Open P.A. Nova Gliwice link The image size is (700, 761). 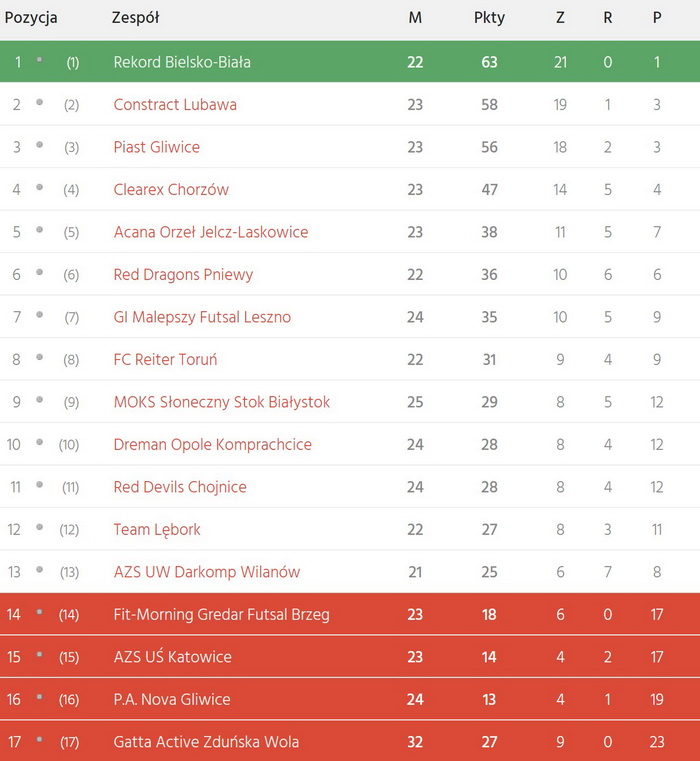click(172, 700)
